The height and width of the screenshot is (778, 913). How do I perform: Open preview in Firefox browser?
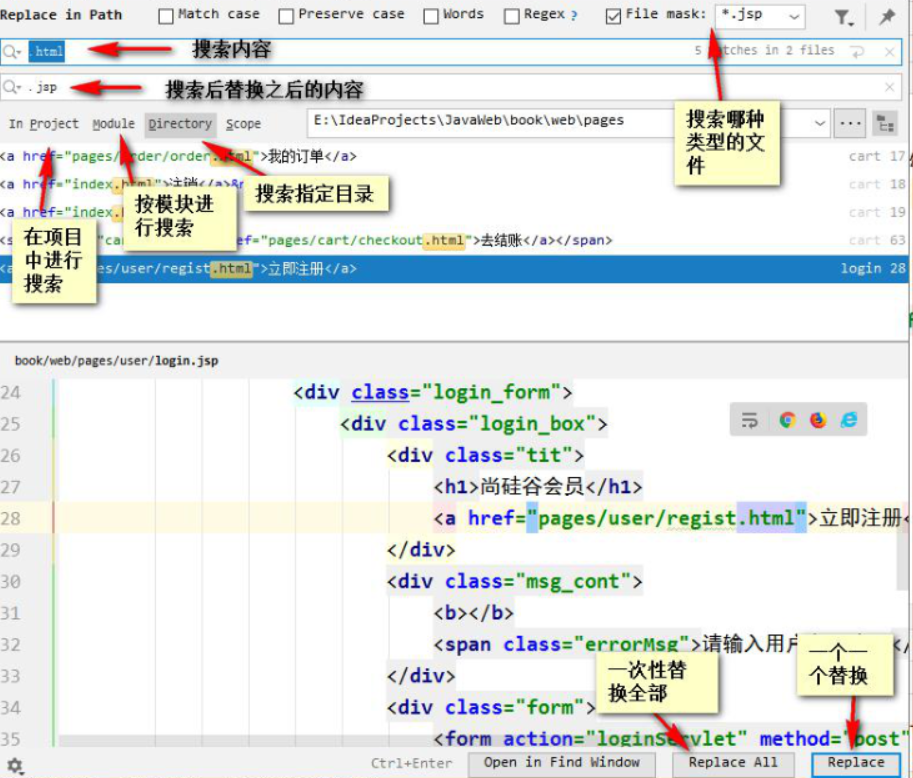818,420
